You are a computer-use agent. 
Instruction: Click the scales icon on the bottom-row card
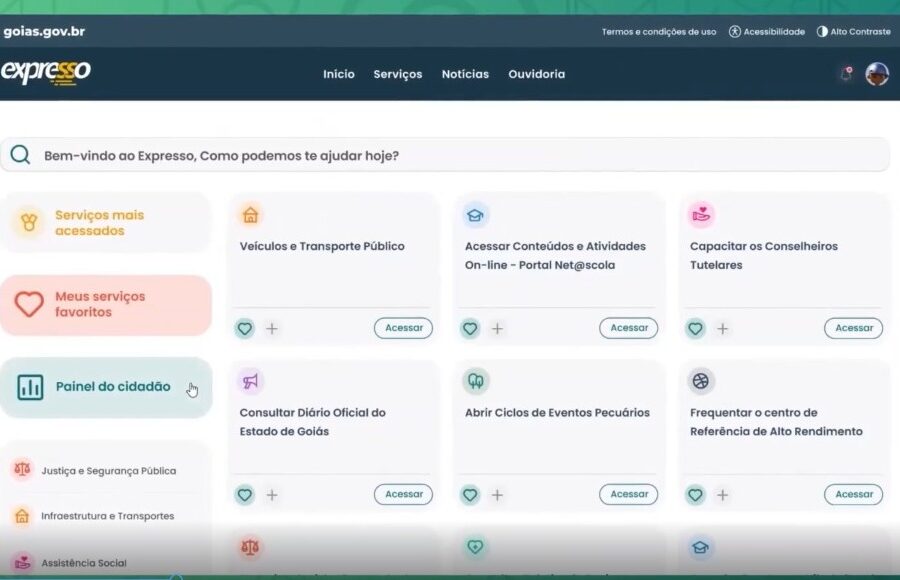[x=250, y=547]
